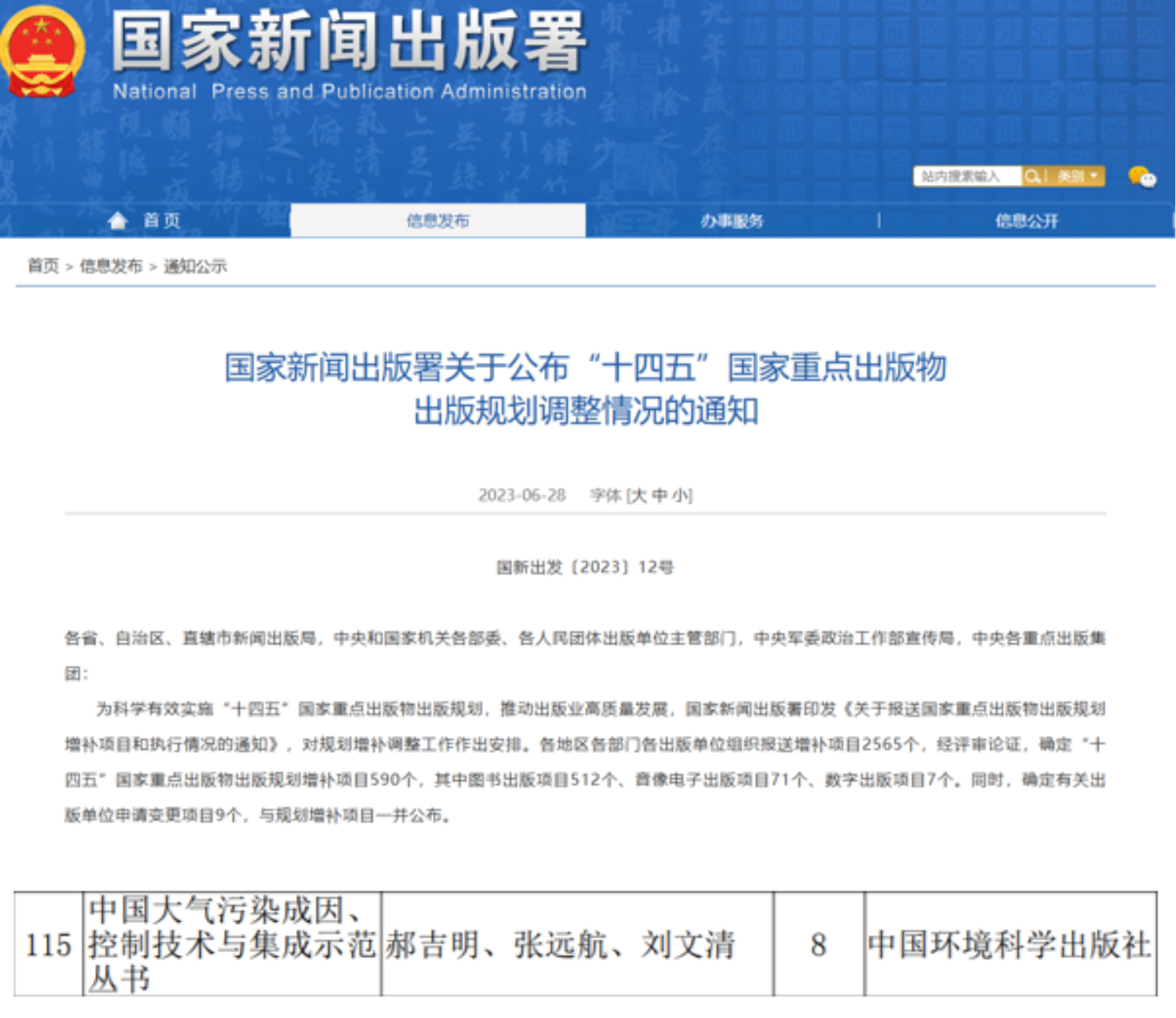Screen dimensions: 1176x1018
Task: Select 首页 in the navigation bar
Action: [162, 221]
